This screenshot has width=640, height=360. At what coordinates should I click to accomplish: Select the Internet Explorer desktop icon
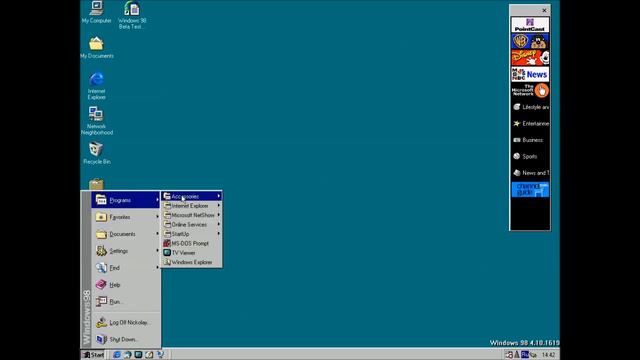click(96, 86)
